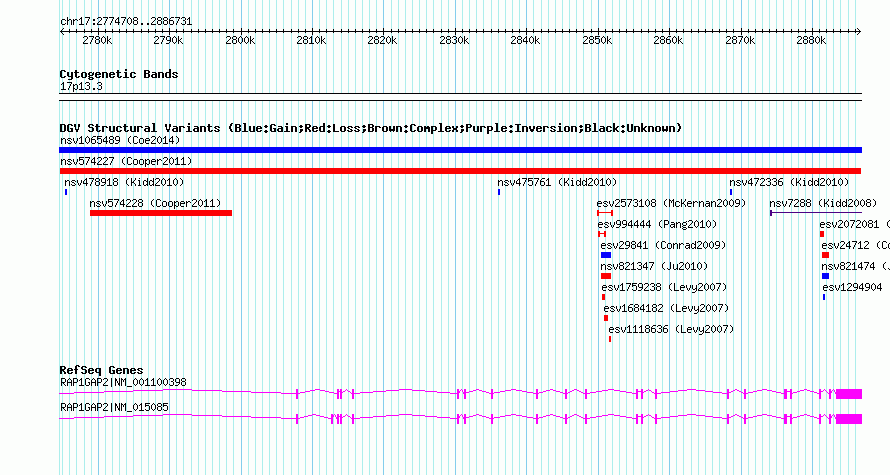Viewport: 890px width, 475px height.
Task: Click the 2860k ruler tick label
Action: 669,41
